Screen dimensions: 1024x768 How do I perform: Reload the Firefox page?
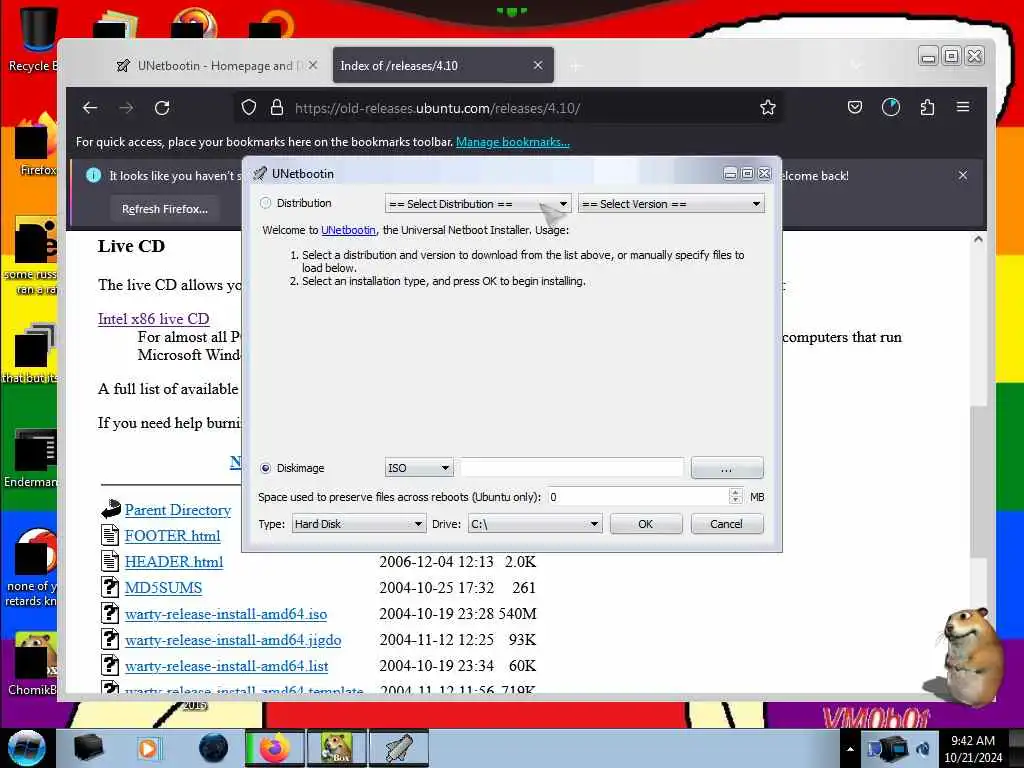click(x=163, y=108)
